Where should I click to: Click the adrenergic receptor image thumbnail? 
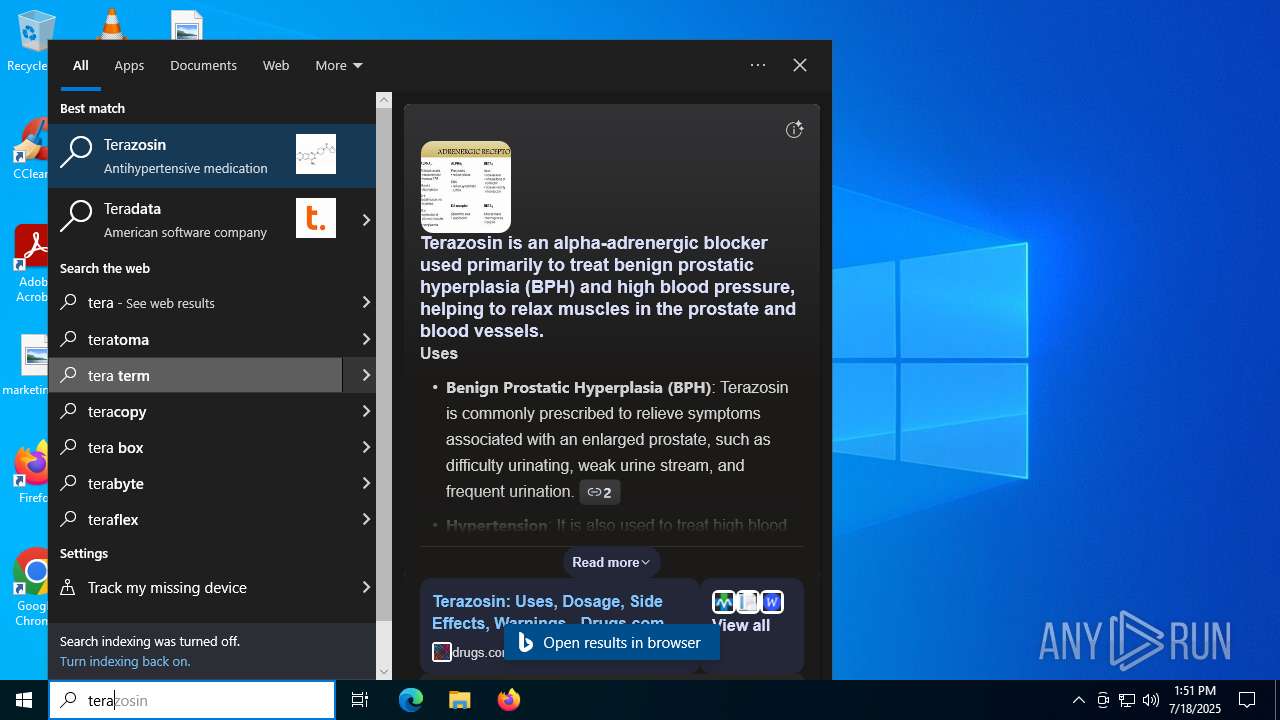[466, 187]
